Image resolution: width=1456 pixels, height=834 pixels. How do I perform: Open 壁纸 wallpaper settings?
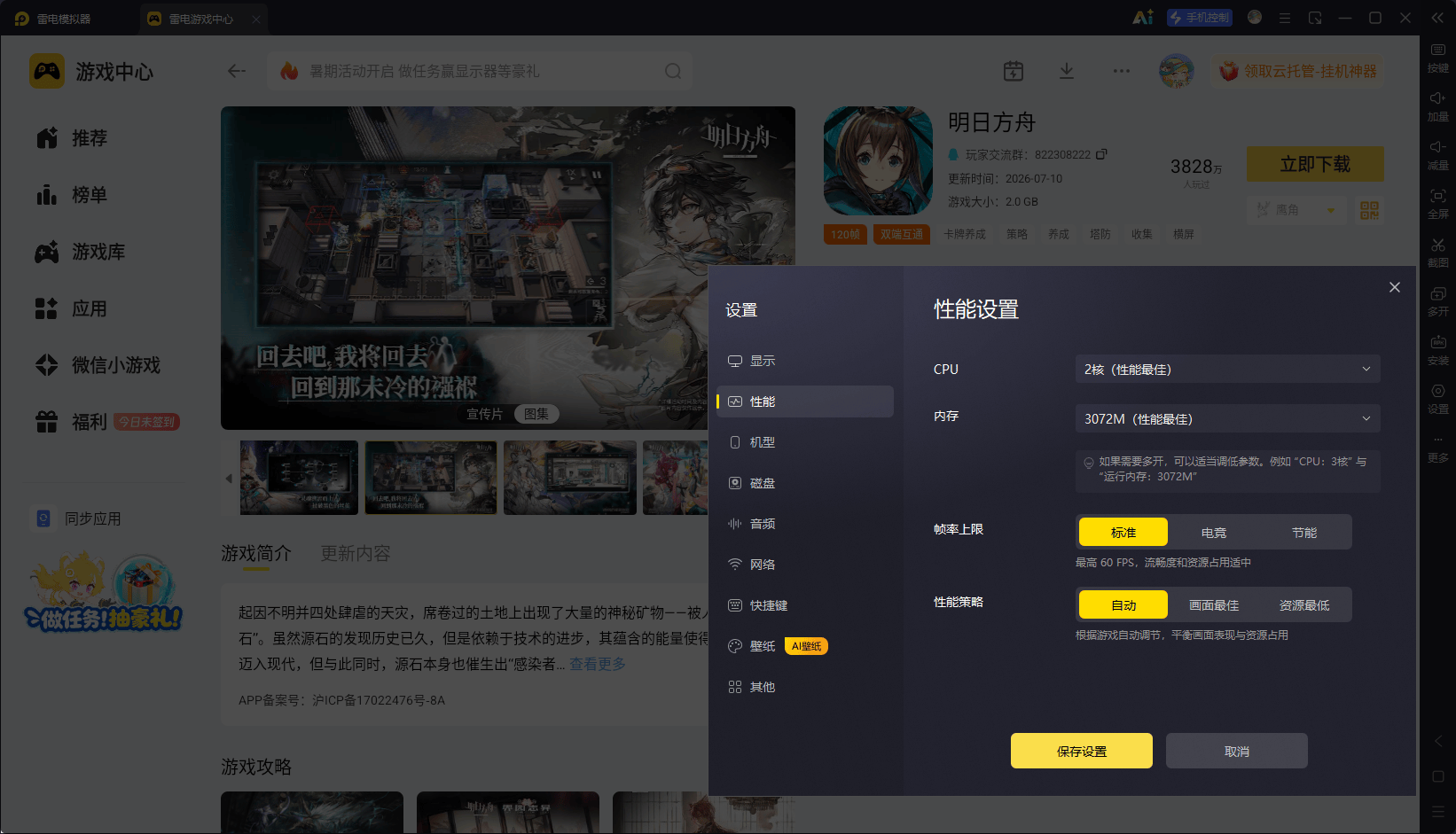[805, 646]
